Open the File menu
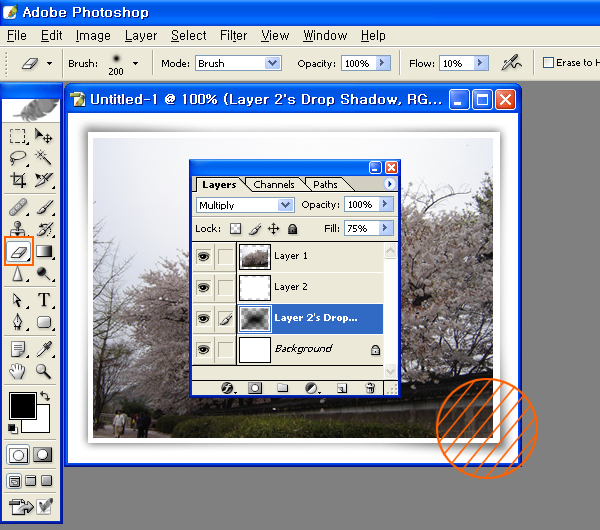 point(17,36)
